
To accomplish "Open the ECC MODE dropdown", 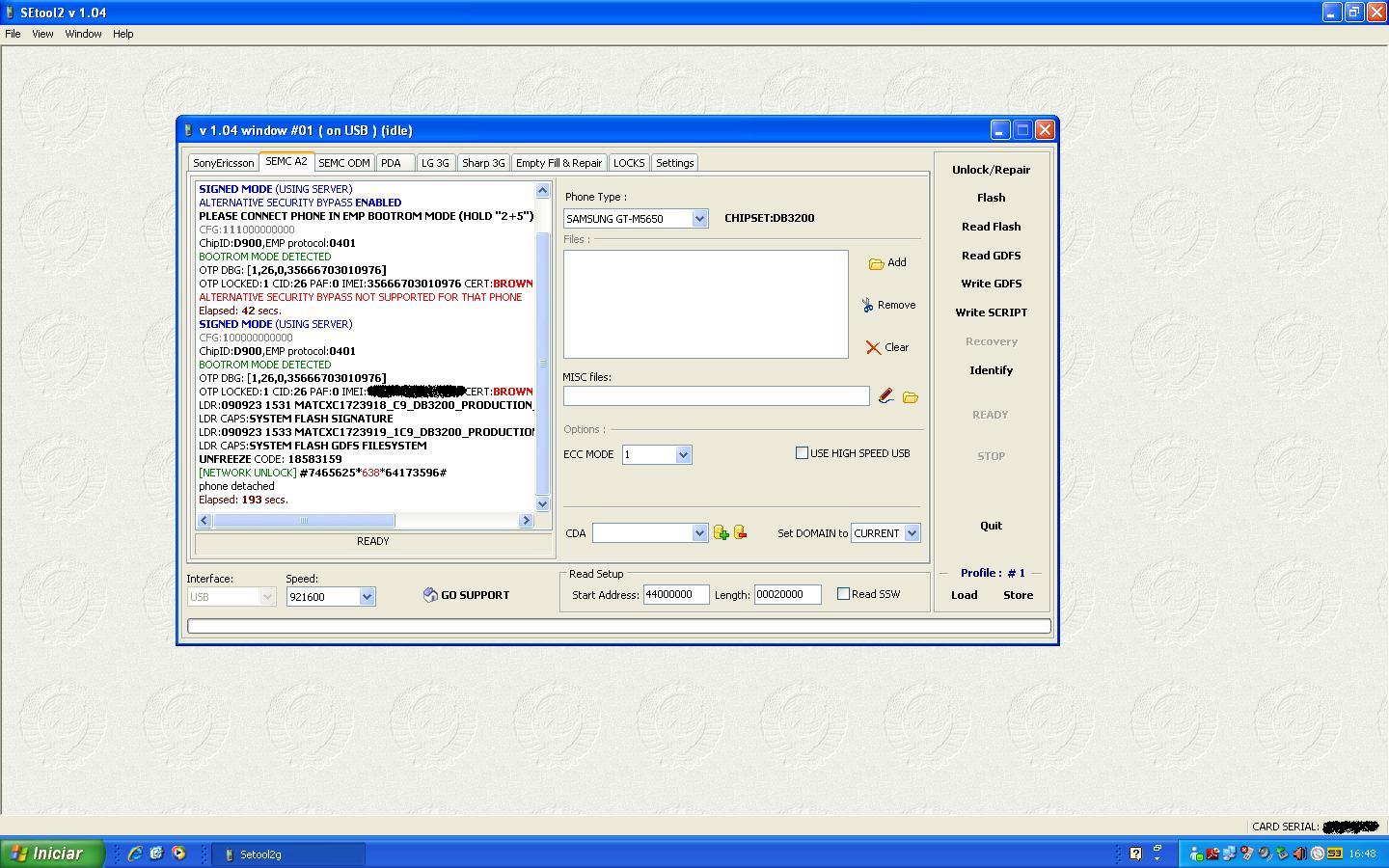I will (683, 454).
